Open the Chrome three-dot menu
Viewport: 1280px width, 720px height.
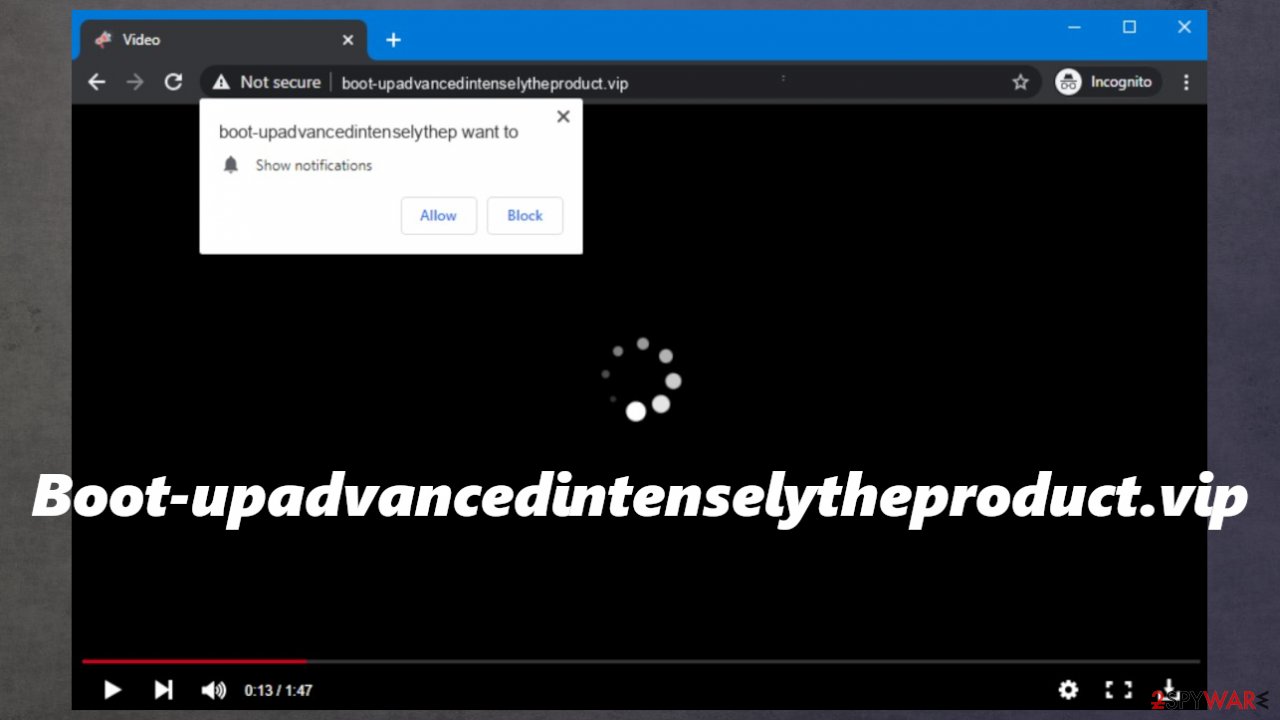click(x=1186, y=82)
